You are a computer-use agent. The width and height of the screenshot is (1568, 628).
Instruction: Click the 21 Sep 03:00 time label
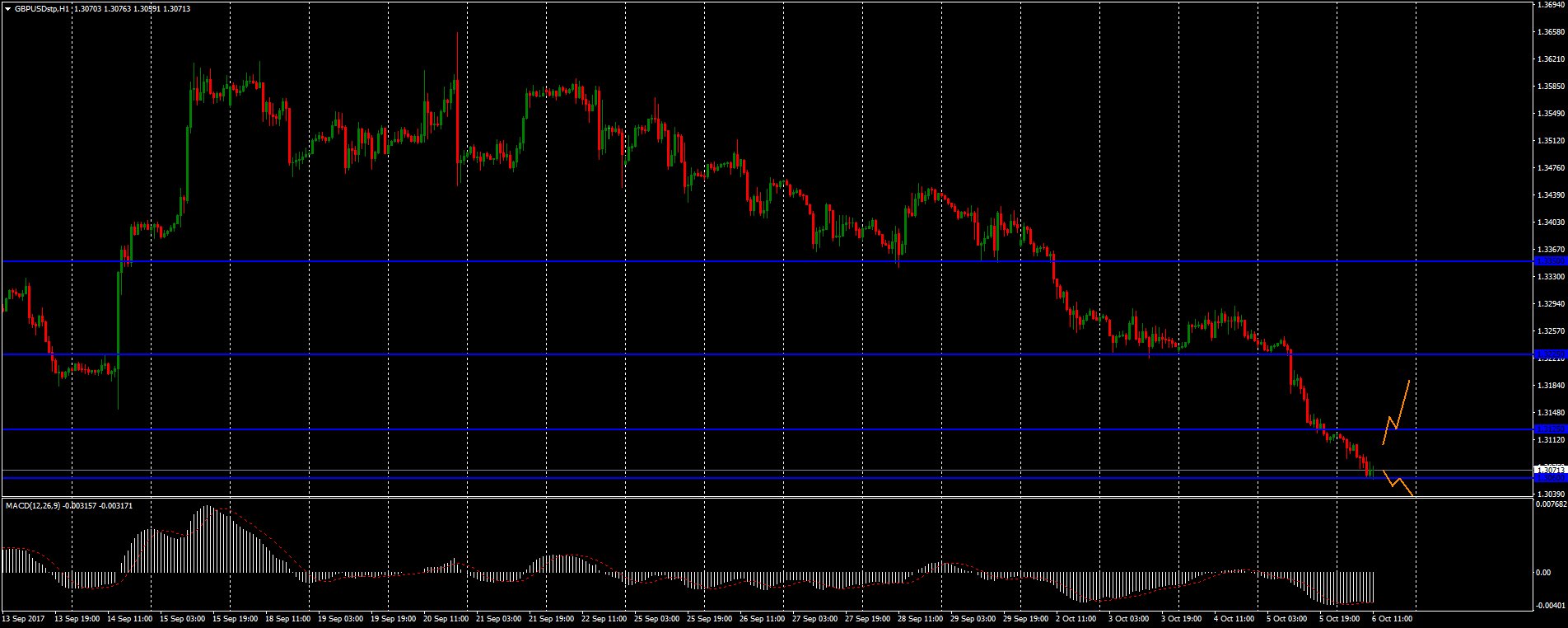[500, 617]
